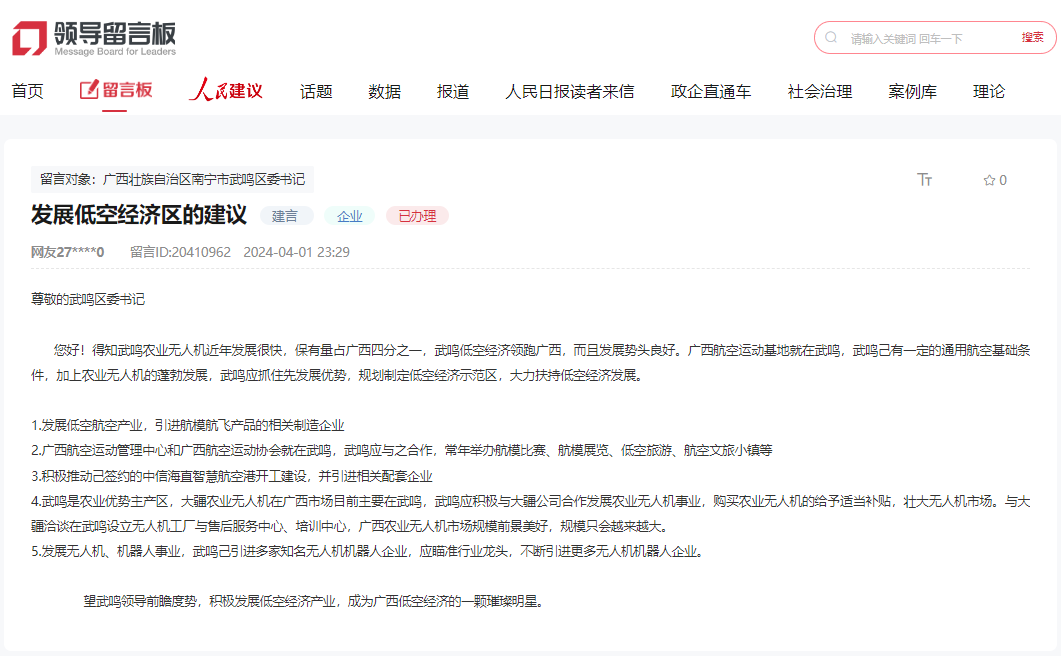Screen dimensions: 1061x656
Task: Open 人民日报读者来信 section
Action: tap(571, 90)
